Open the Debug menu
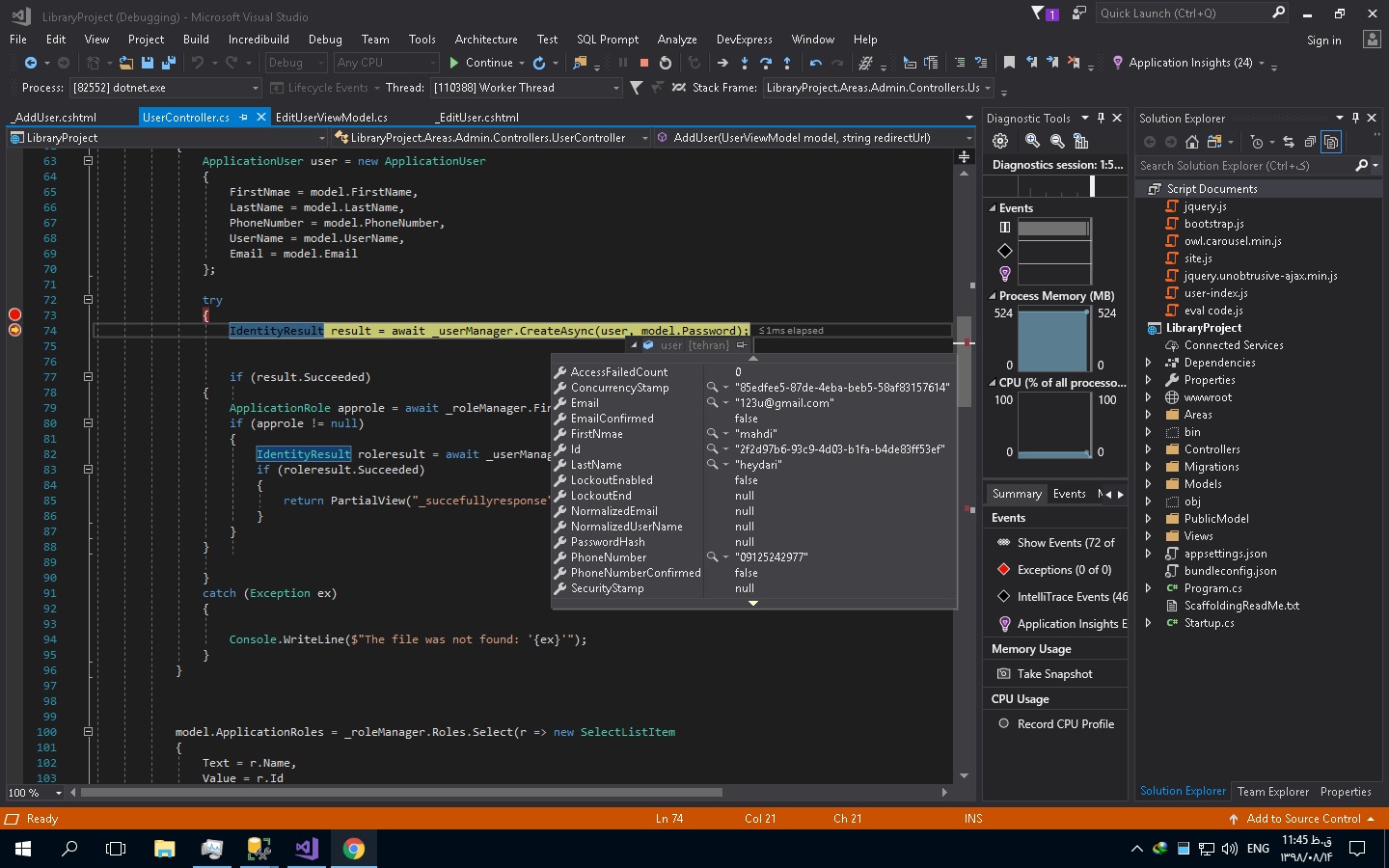This screenshot has width=1389, height=868. point(325,40)
